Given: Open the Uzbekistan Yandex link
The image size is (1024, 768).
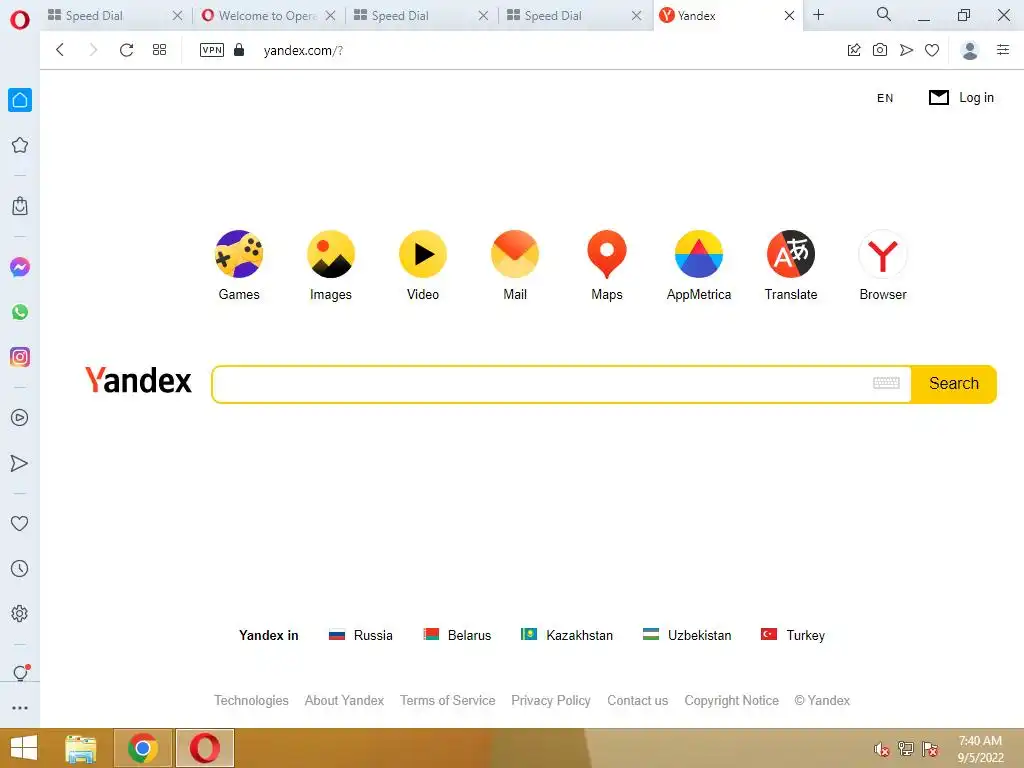Looking at the screenshot, I should click(x=687, y=635).
